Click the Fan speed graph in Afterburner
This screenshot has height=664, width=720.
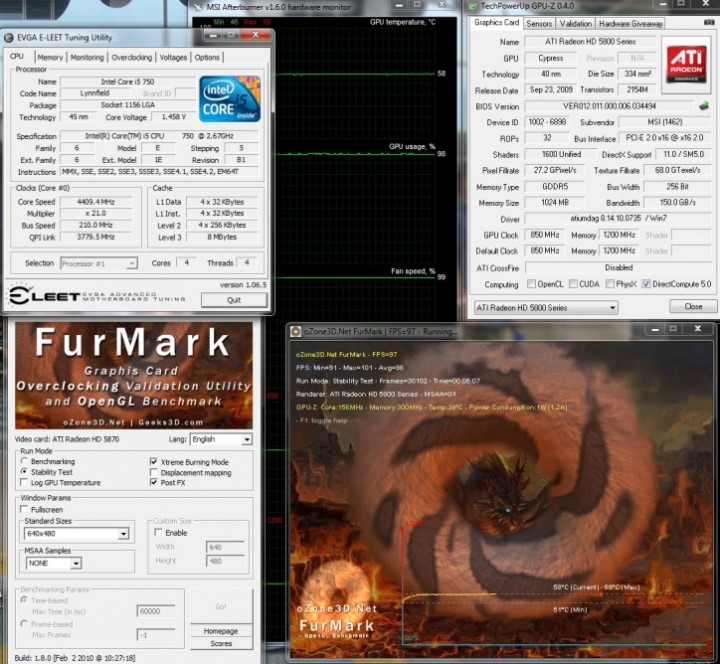(x=356, y=294)
